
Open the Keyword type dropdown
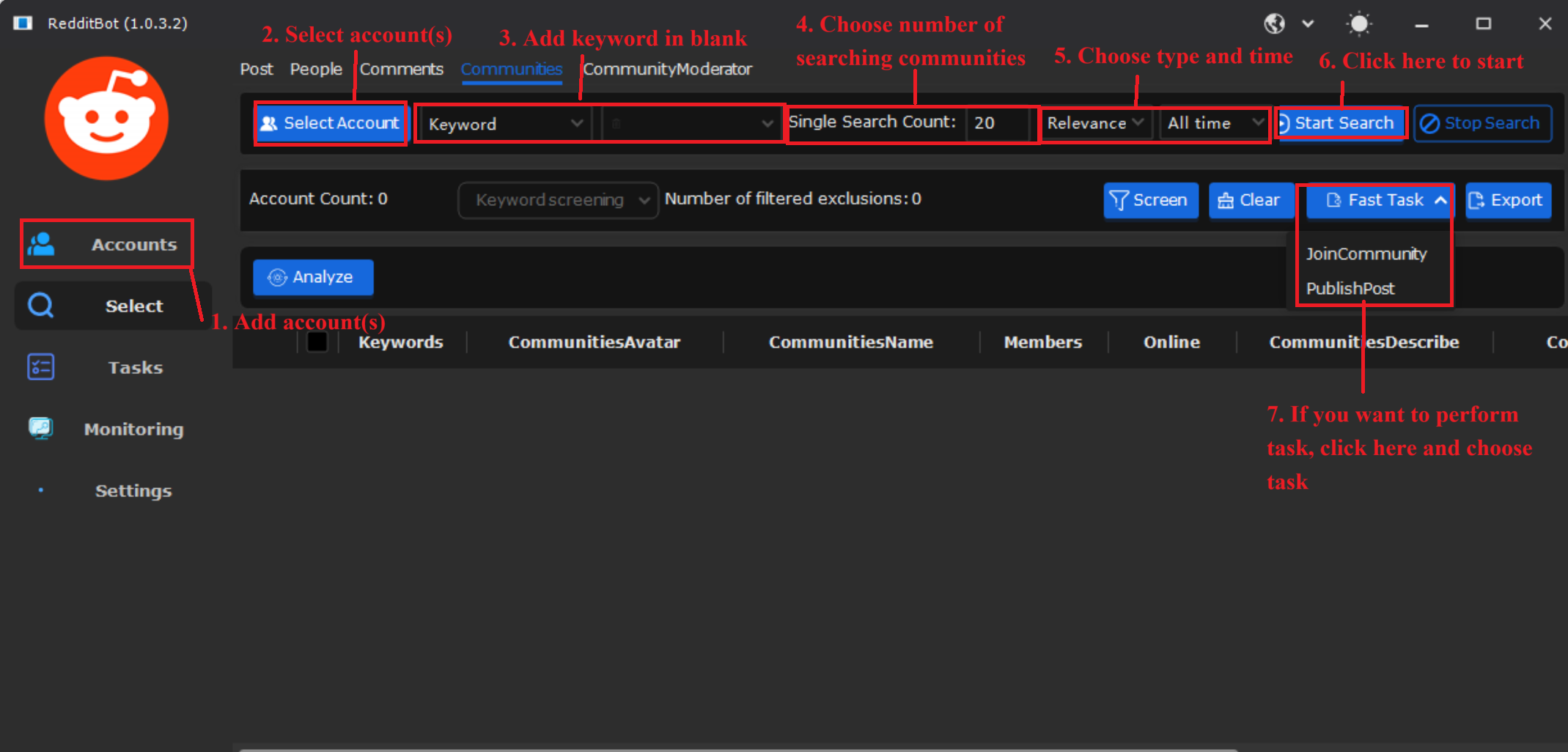[x=506, y=124]
